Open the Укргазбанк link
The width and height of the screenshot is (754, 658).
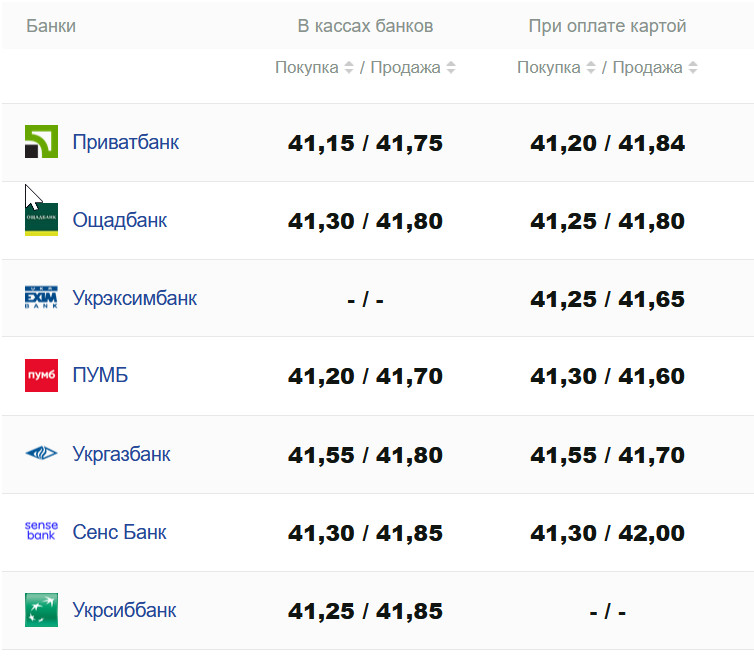121,454
